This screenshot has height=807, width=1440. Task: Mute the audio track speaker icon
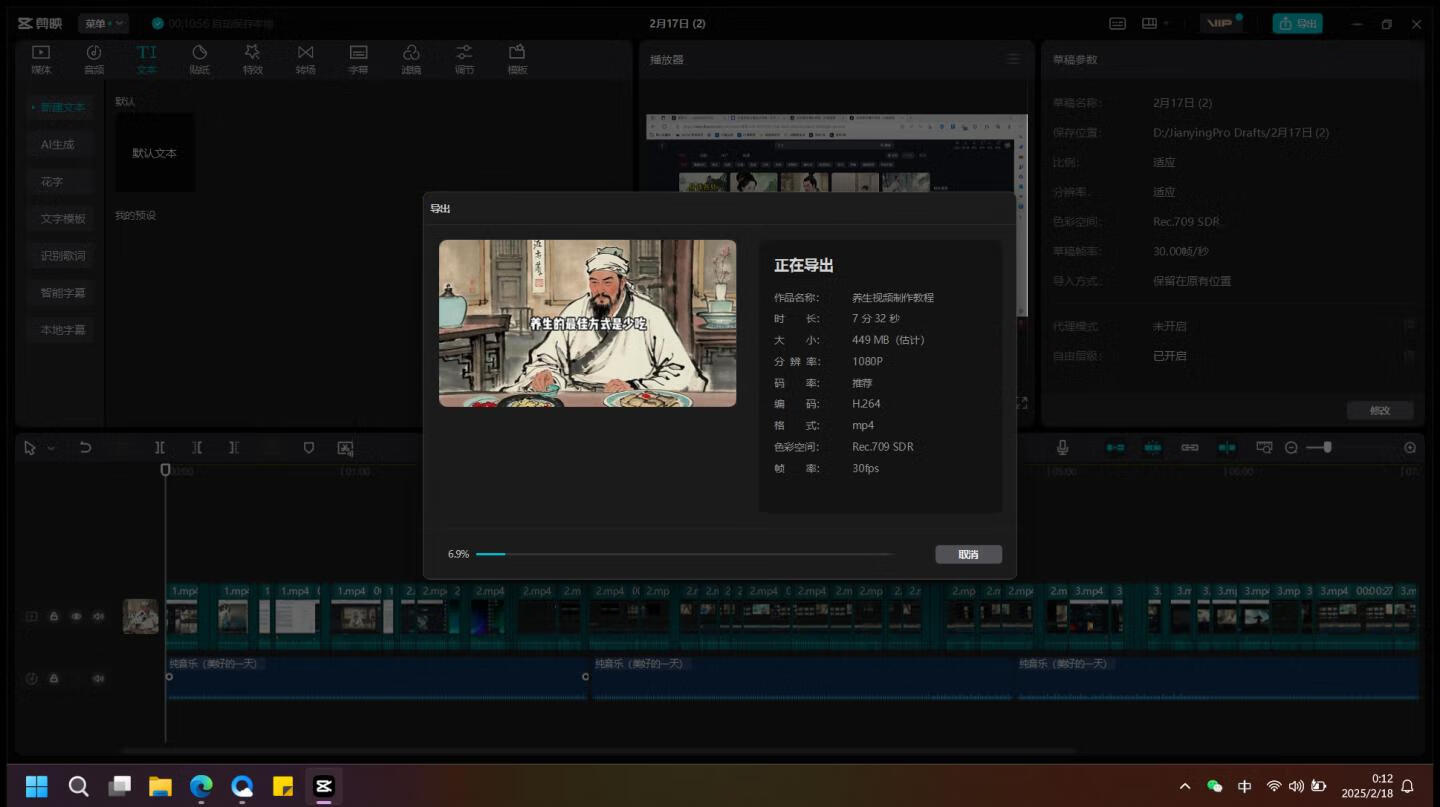point(98,679)
